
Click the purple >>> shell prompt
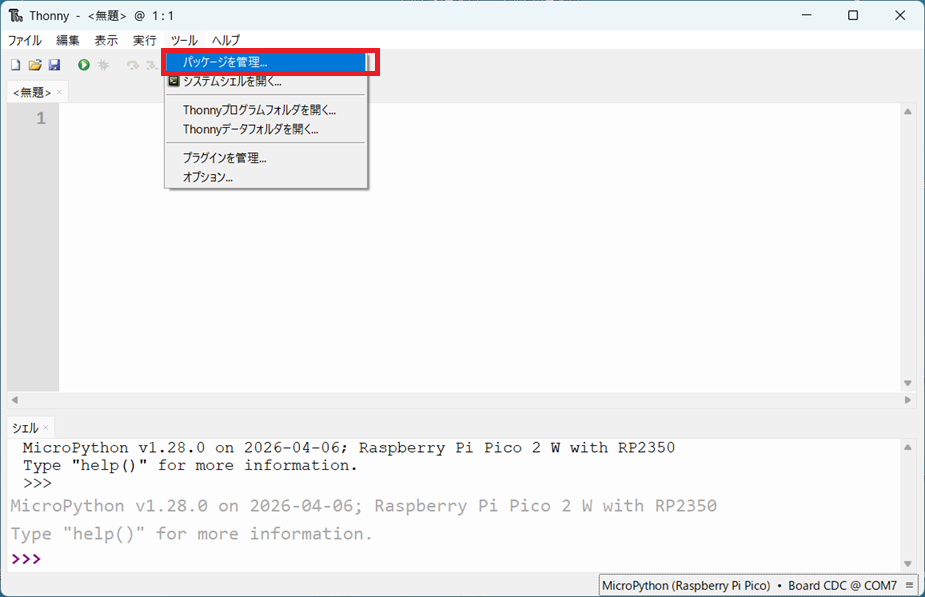click(x=27, y=559)
